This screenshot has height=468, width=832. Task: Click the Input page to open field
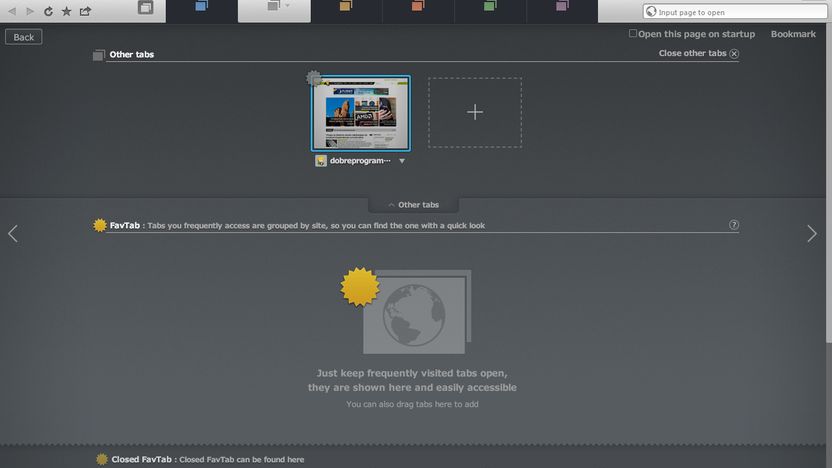[735, 12]
